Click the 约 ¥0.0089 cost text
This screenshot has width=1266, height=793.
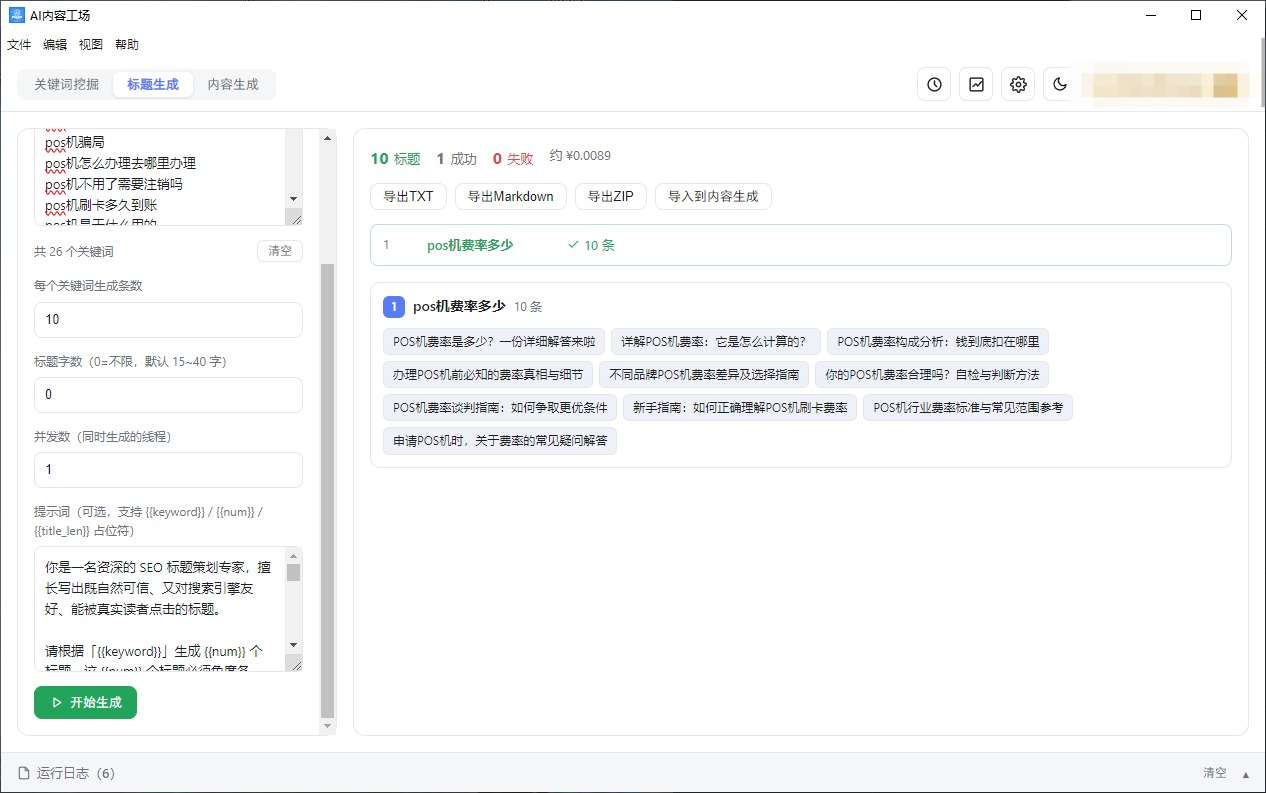(580, 156)
